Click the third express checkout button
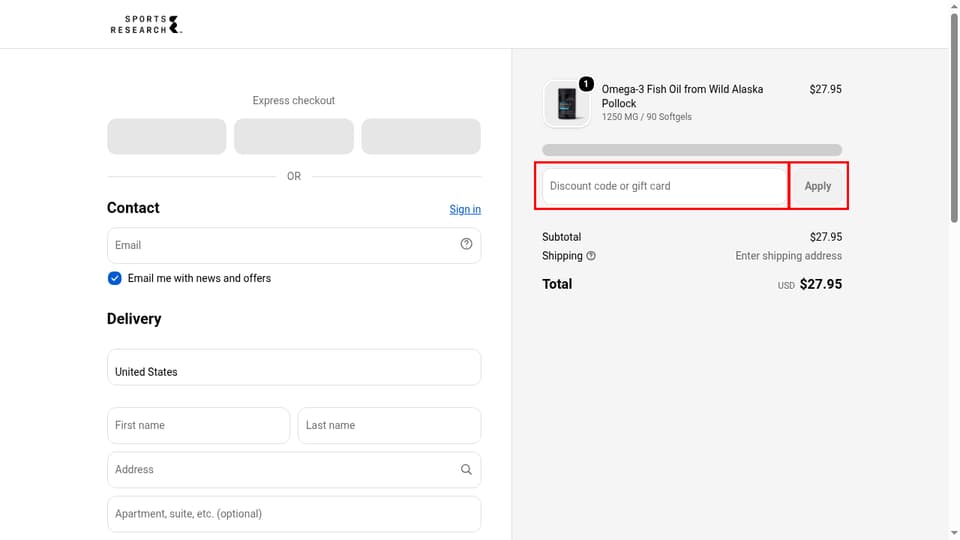The width and height of the screenshot is (960, 540). (x=421, y=137)
